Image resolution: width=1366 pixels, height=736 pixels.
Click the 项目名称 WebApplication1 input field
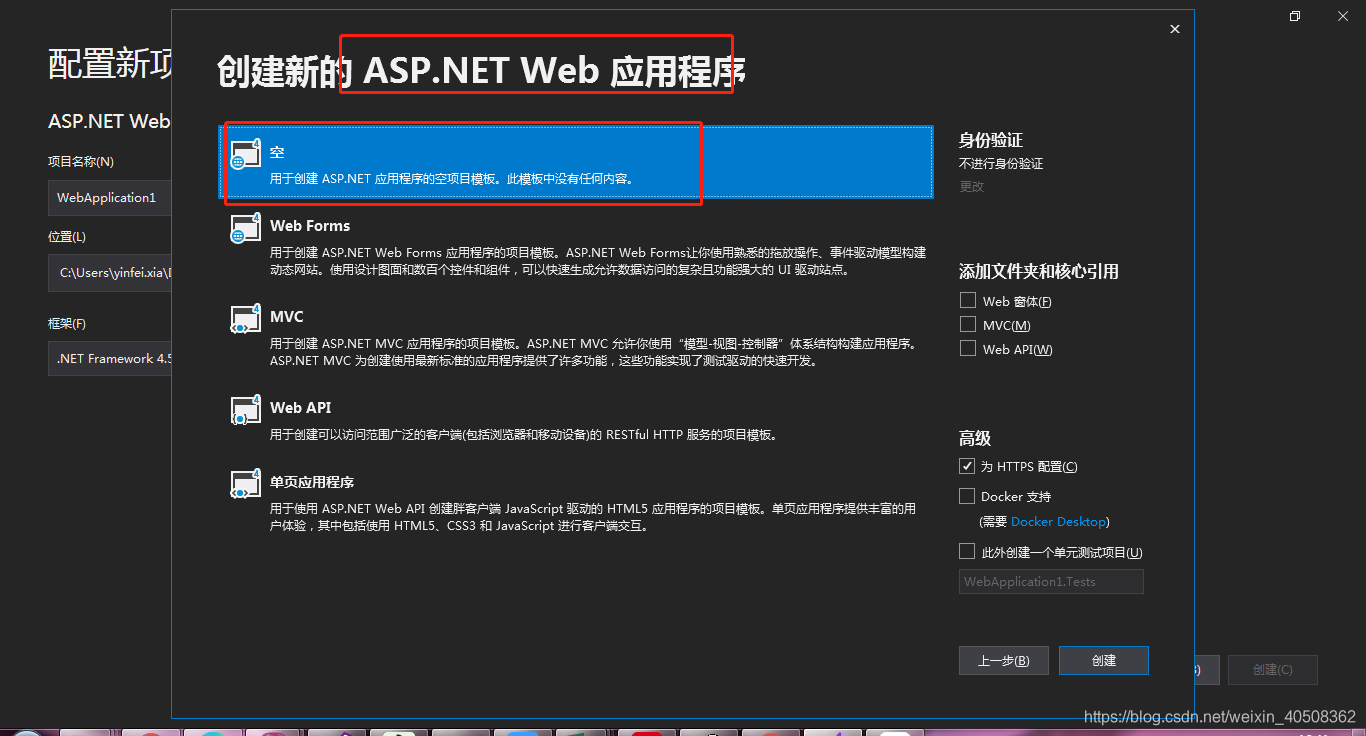110,198
